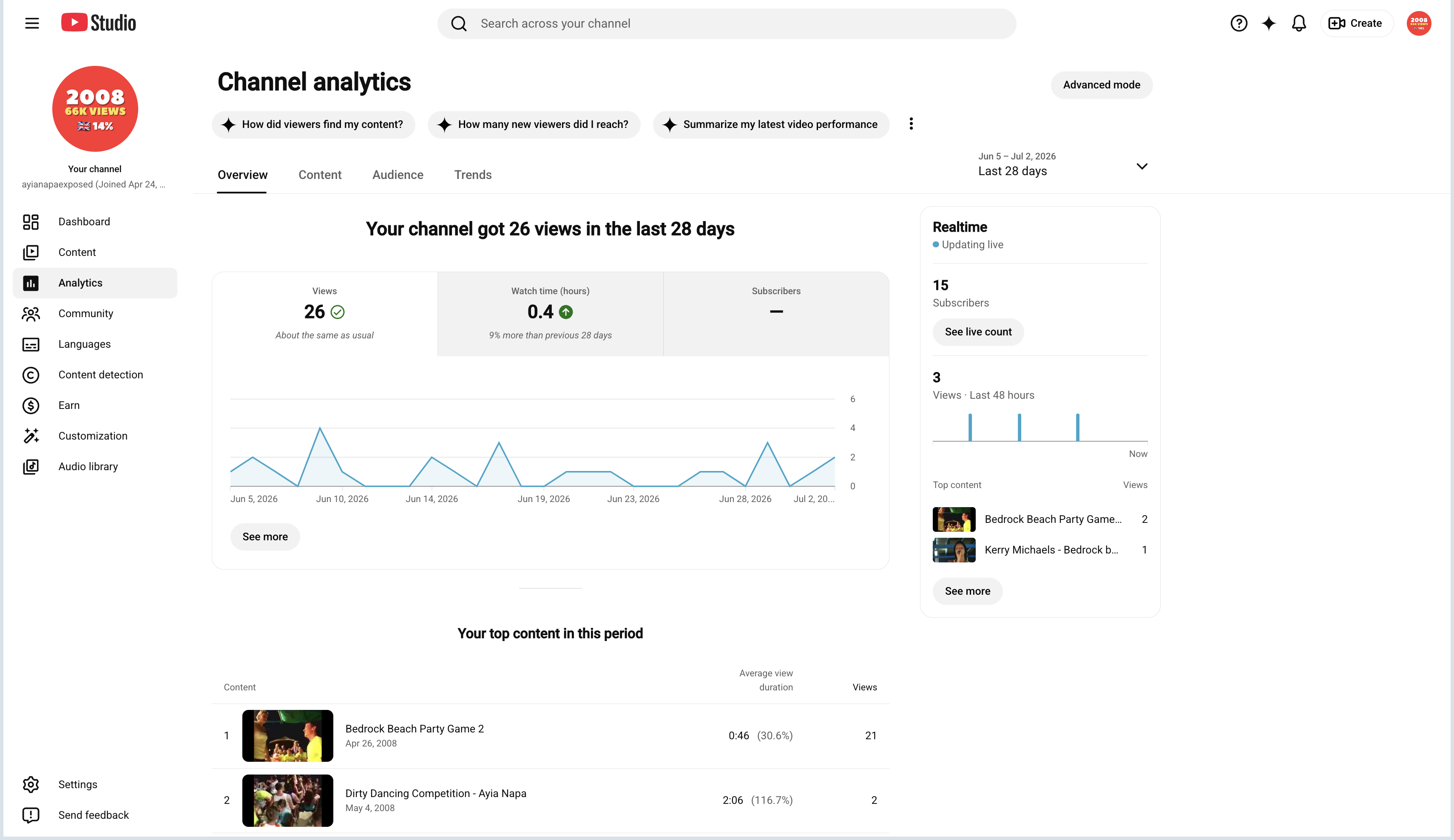This screenshot has width=1454, height=840.
Task: Open the Earn dollar icon page
Action: point(31,406)
